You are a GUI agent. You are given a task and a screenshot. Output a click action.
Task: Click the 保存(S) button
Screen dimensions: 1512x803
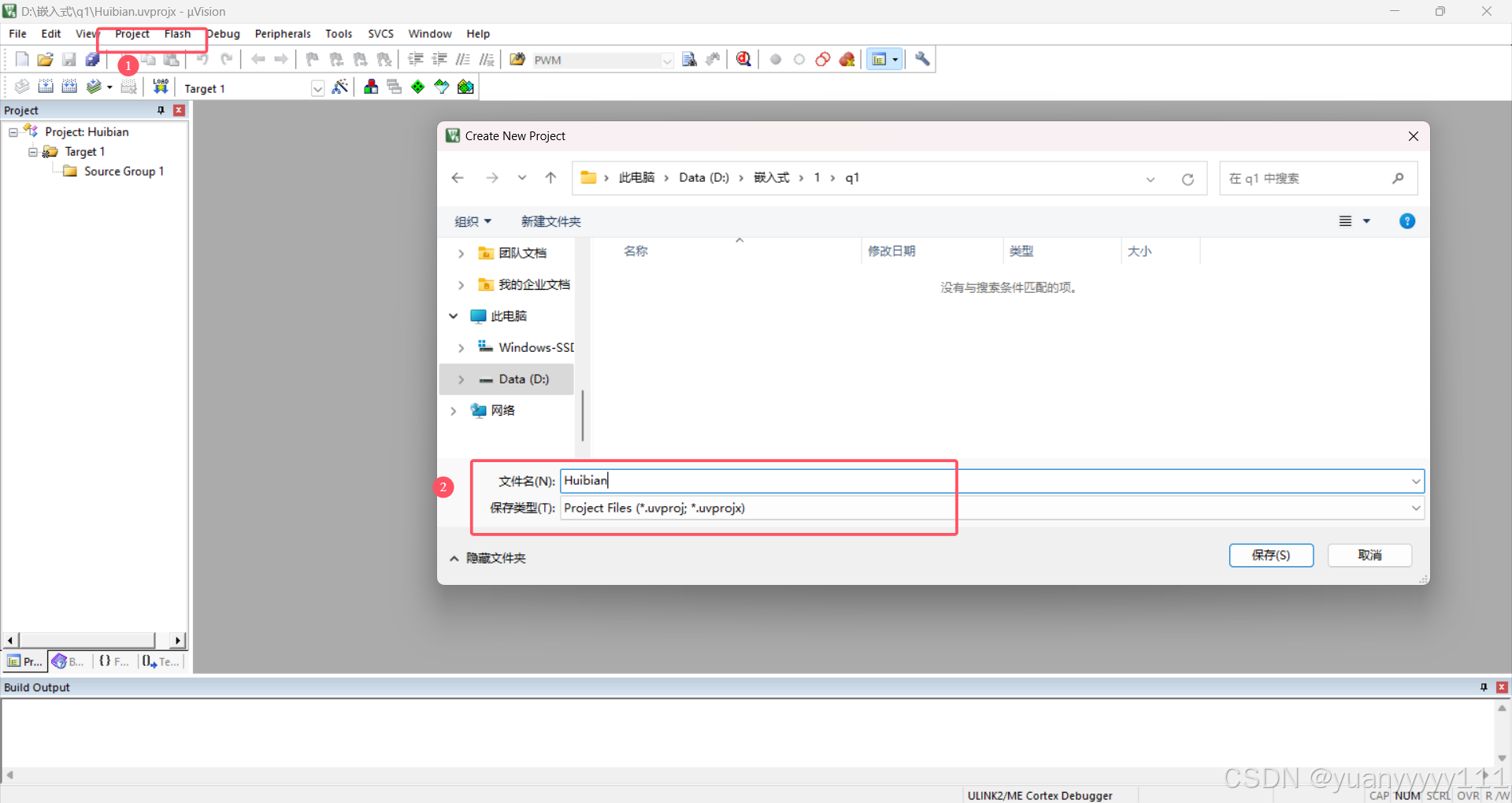1271,555
